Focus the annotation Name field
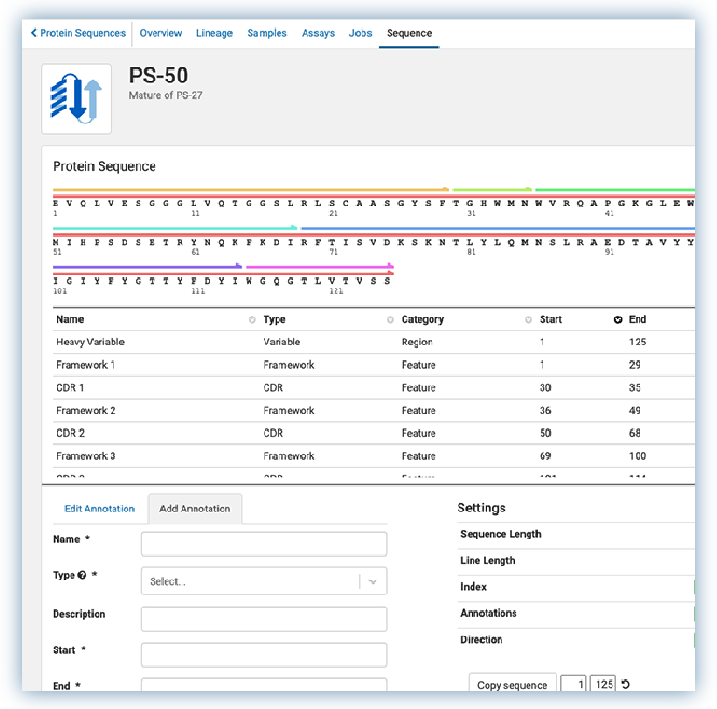Screen dimensions: 717x709 click(x=264, y=544)
